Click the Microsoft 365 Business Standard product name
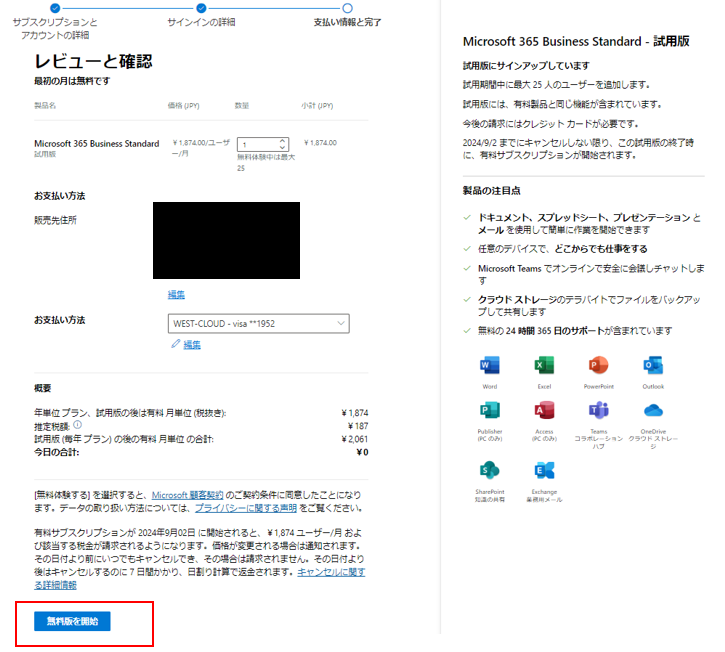 (97, 143)
